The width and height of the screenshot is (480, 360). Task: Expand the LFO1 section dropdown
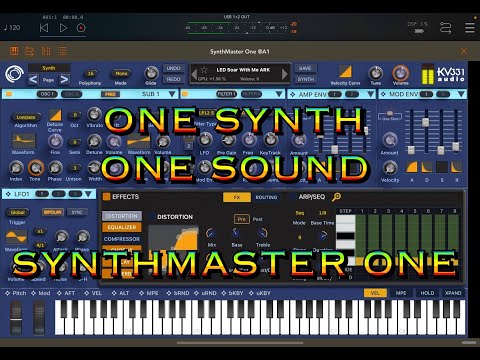coord(88,194)
